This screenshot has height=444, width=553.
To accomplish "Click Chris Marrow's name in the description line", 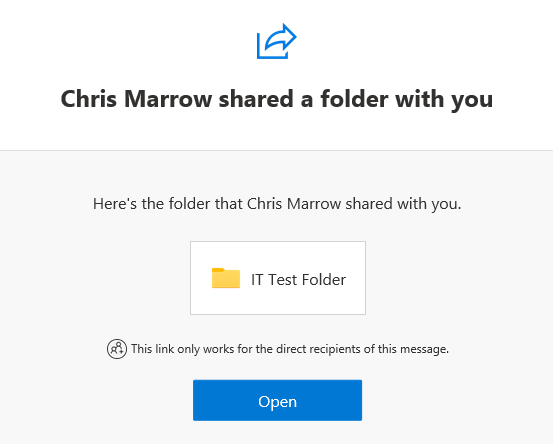I will point(294,204).
